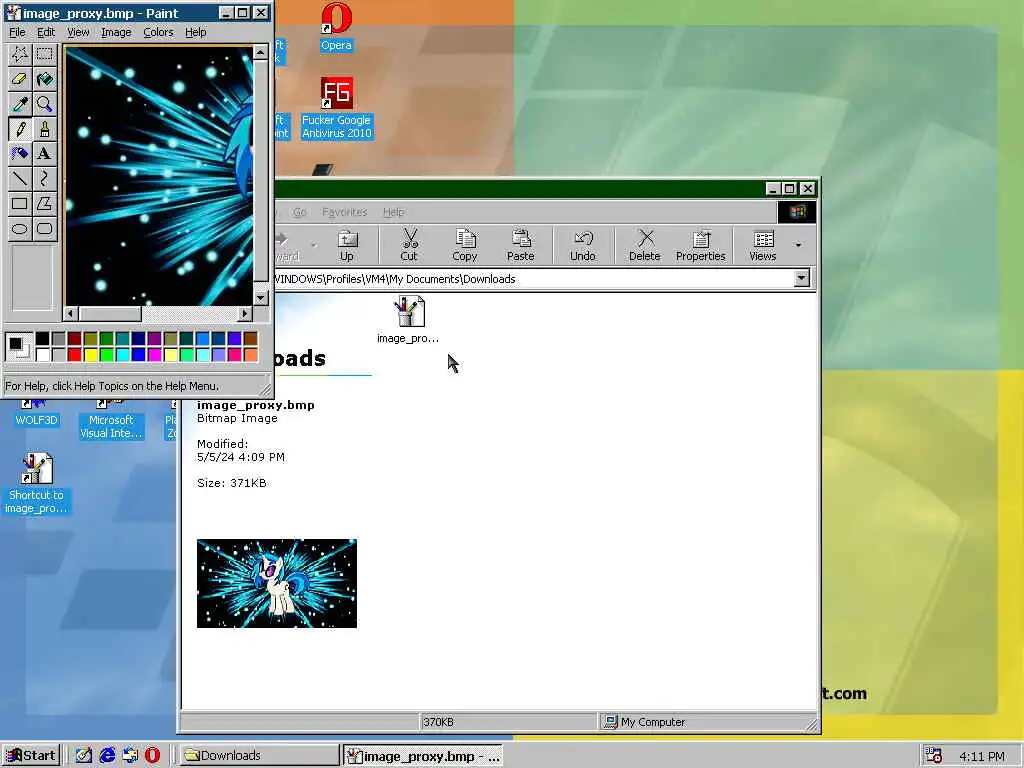Select the image_pro... file icon in Downloads
1024x768 pixels.
[x=409, y=319]
